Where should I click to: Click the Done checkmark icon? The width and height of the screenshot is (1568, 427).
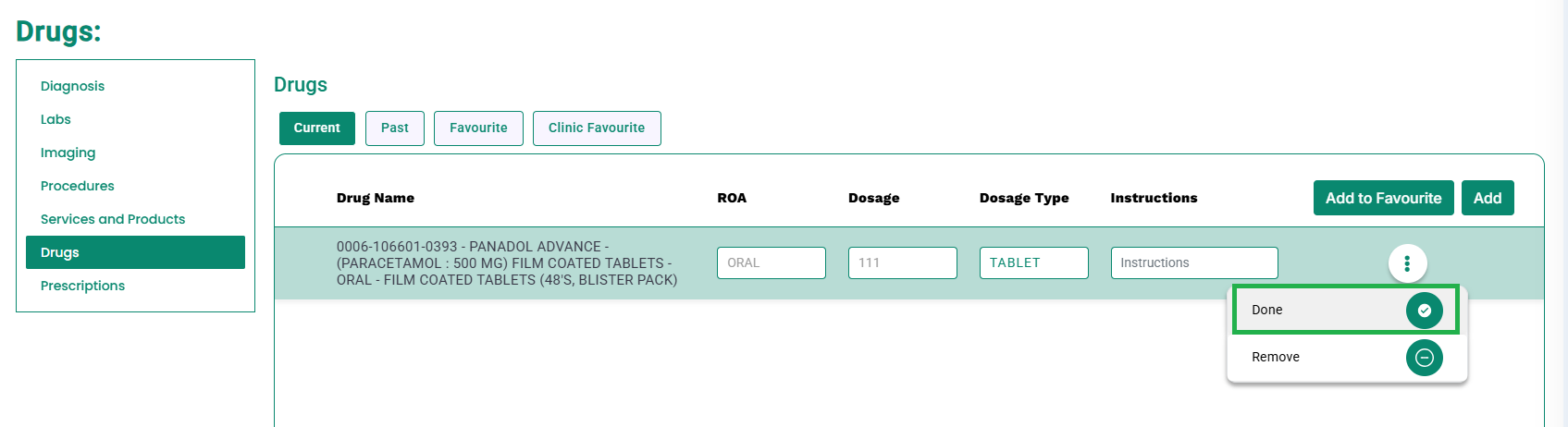(1425, 311)
